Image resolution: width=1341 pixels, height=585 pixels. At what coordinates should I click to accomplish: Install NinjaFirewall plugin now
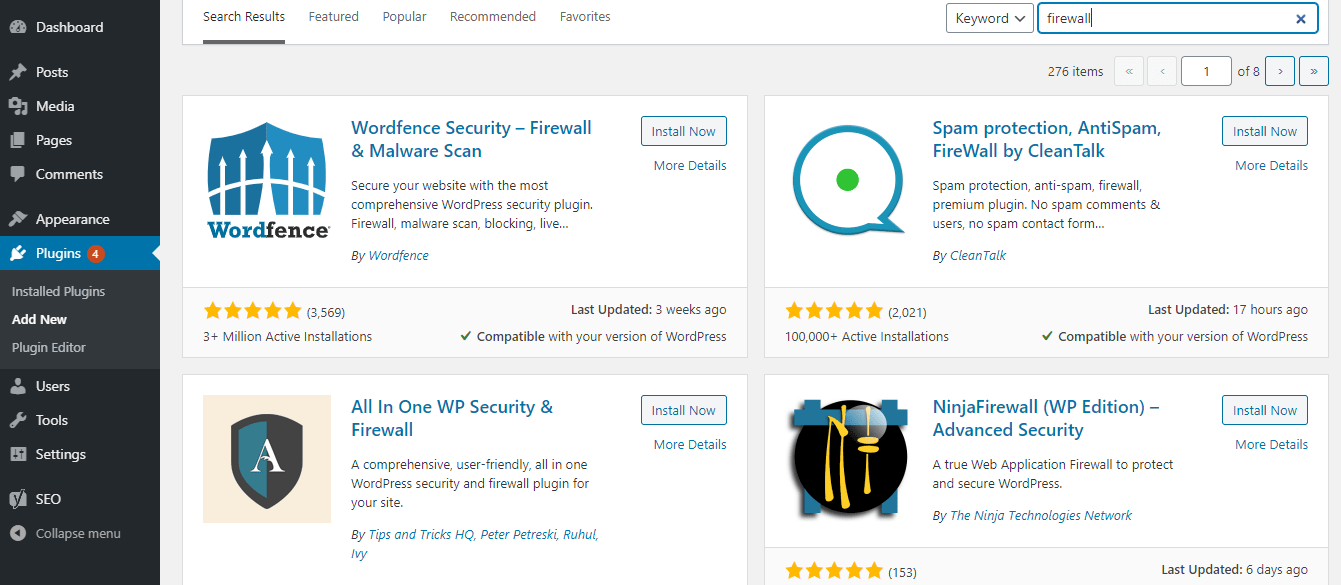point(1265,410)
